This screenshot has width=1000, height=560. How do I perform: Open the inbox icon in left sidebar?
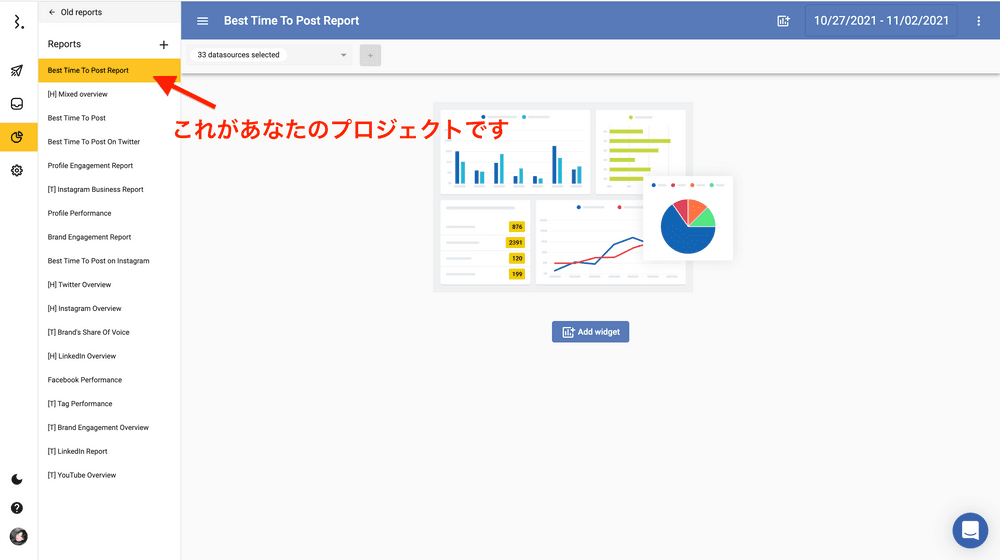coord(17,104)
